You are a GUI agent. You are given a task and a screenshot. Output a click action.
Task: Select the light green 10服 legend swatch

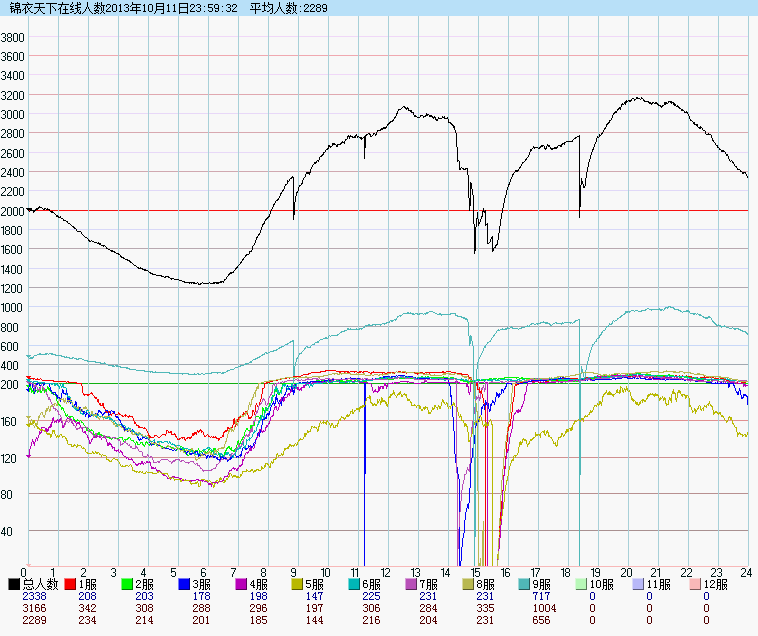point(582,584)
